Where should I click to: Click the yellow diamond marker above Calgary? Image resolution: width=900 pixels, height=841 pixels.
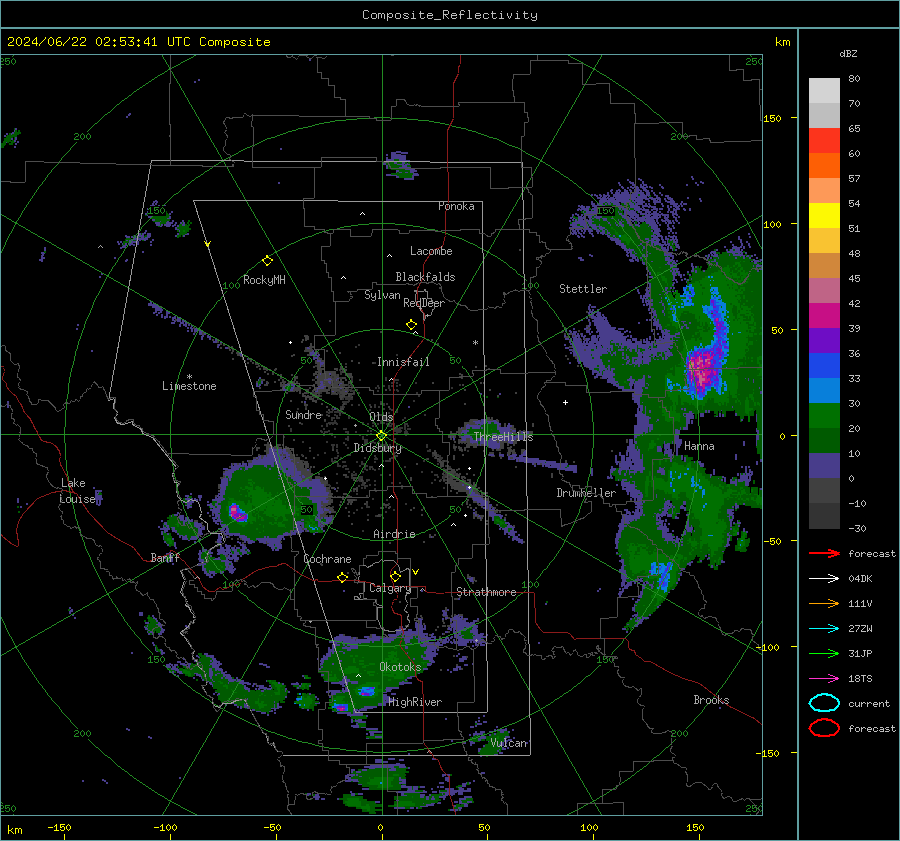coord(395,576)
